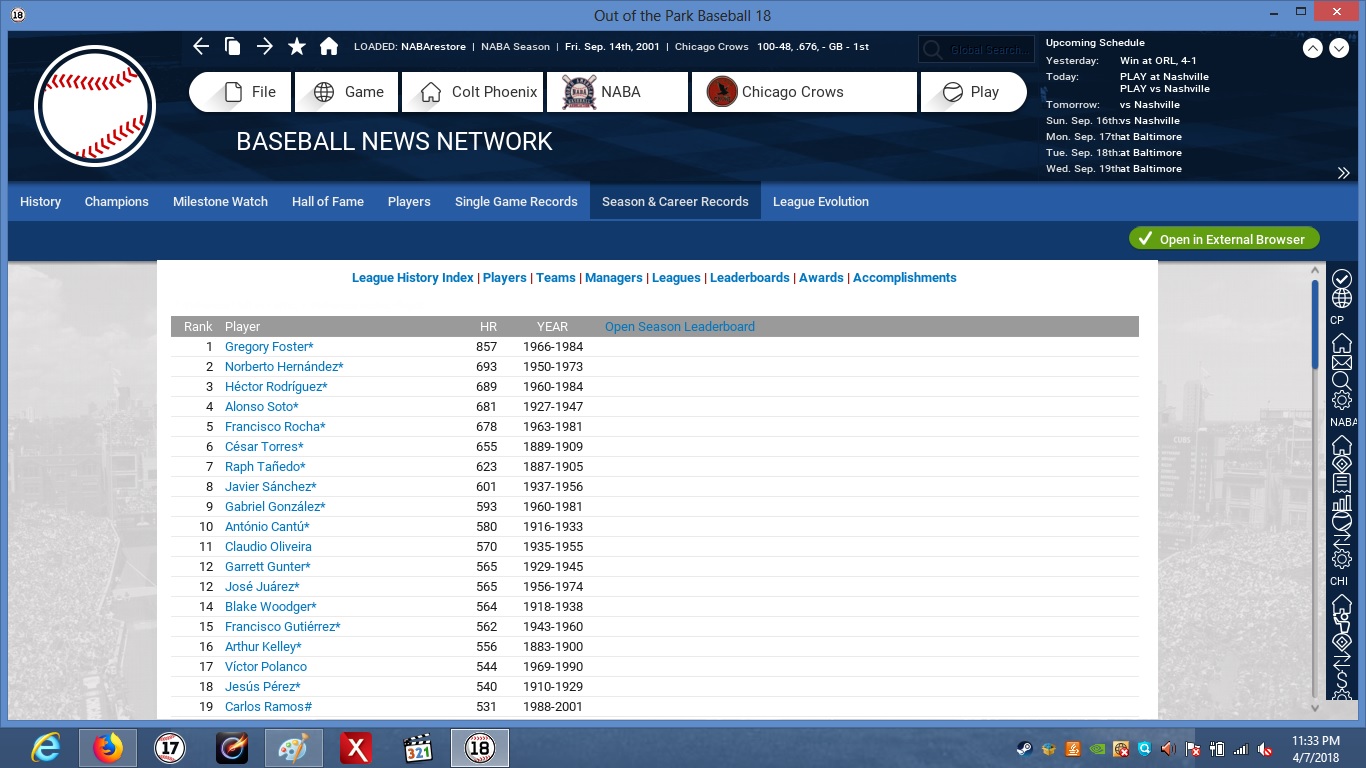Click the bar chart icon in right sidebar
The width and height of the screenshot is (1366, 768).
(1341, 503)
